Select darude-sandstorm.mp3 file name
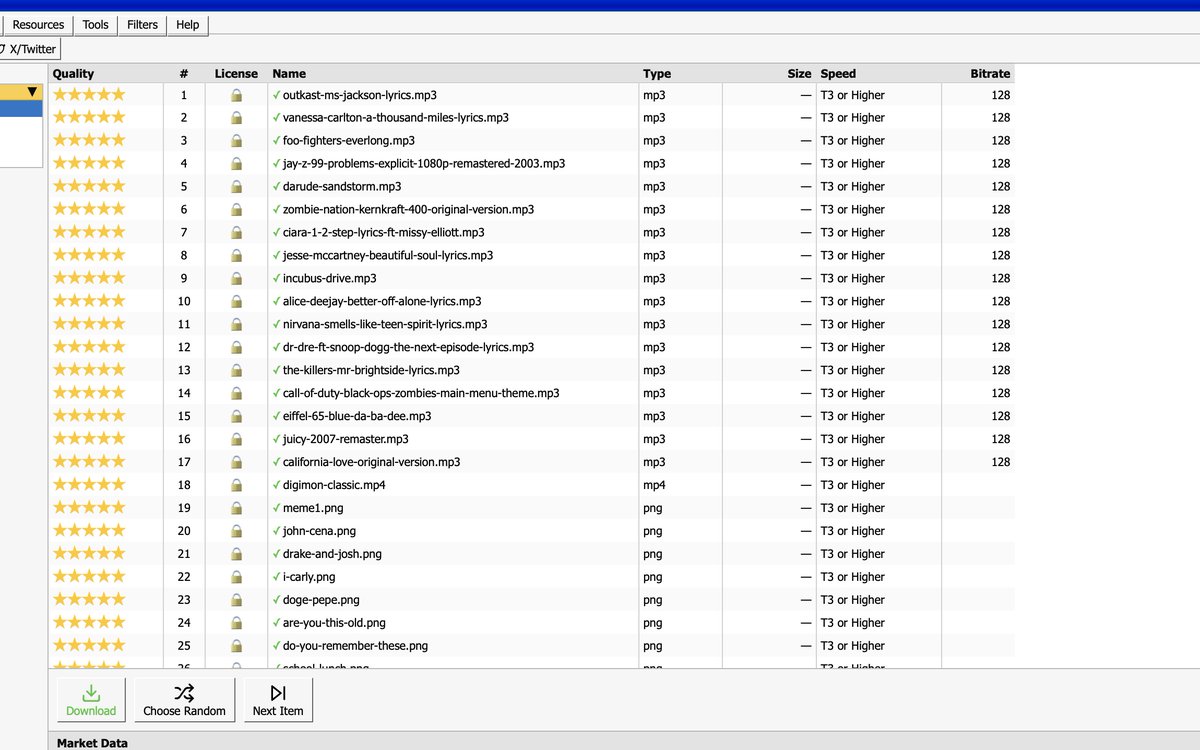 pyautogui.click(x=342, y=187)
